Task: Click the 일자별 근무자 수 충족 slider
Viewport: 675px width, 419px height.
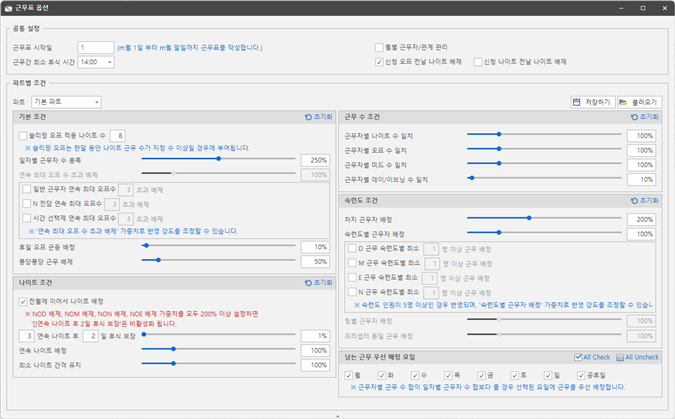Action: (x=219, y=159)
